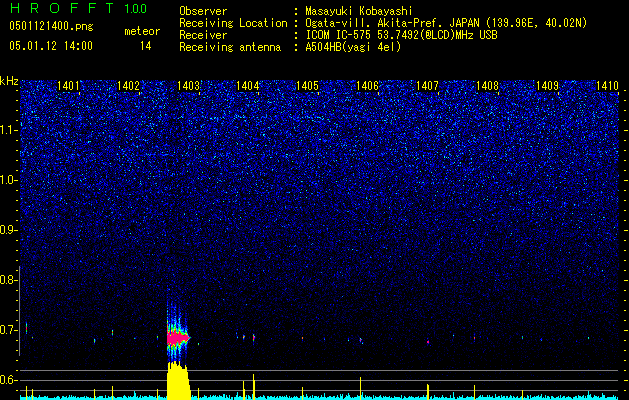Viewport: 629px width, 400px height.
Task: Click the kHz axis unit label
Action: click(9, 81)
